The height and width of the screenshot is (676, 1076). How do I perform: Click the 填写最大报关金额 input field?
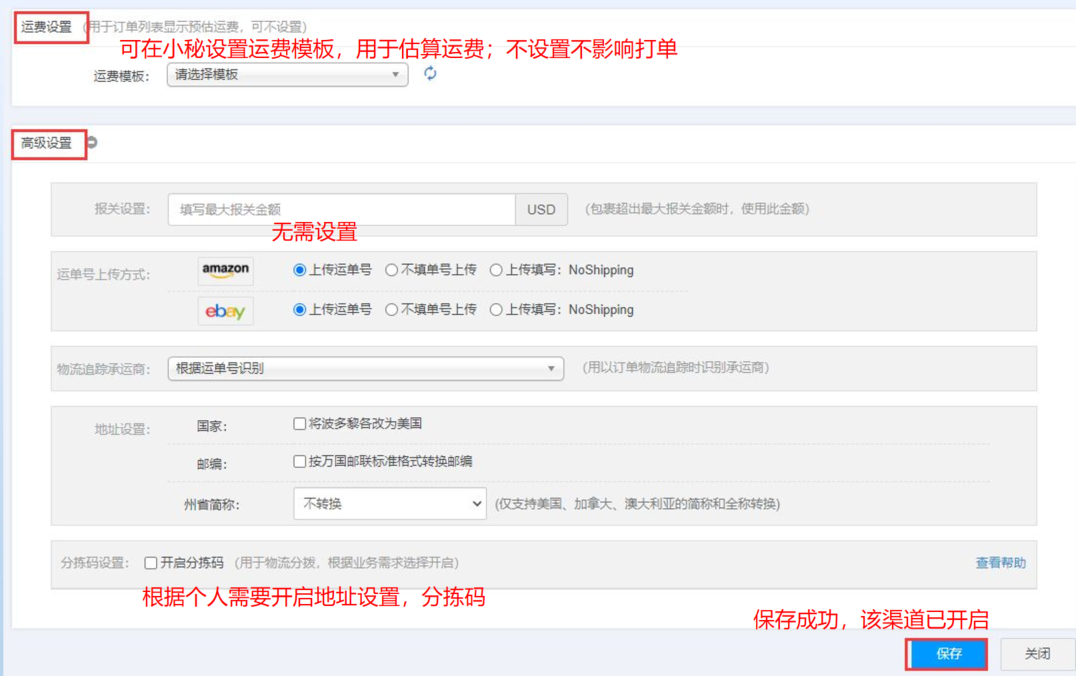(342, 209)
